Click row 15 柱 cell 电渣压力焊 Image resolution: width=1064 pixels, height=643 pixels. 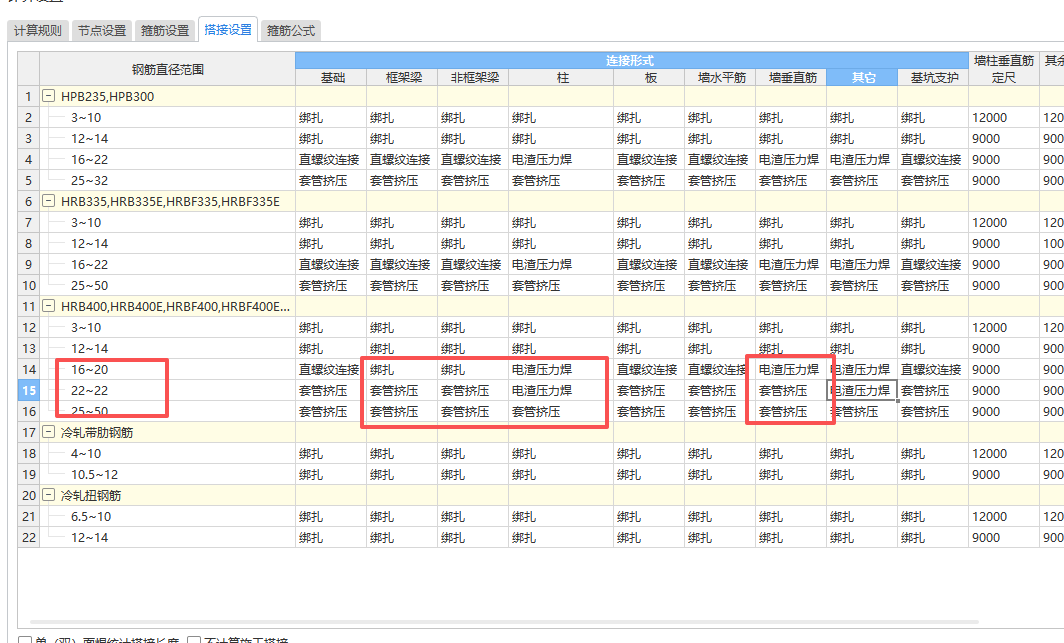tap(561, 391)
